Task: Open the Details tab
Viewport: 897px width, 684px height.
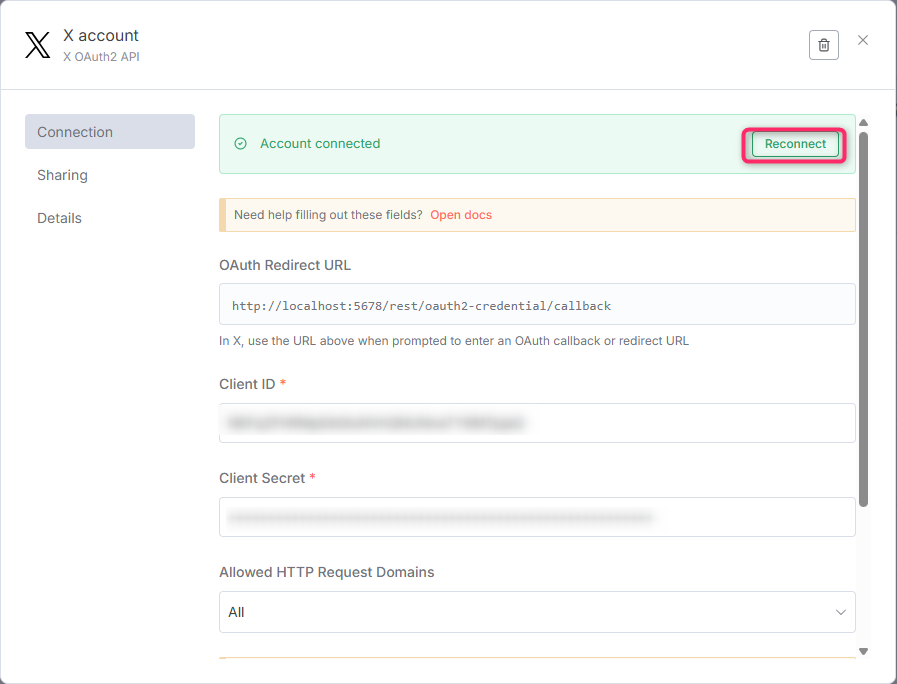Action: tap(60, 218)
